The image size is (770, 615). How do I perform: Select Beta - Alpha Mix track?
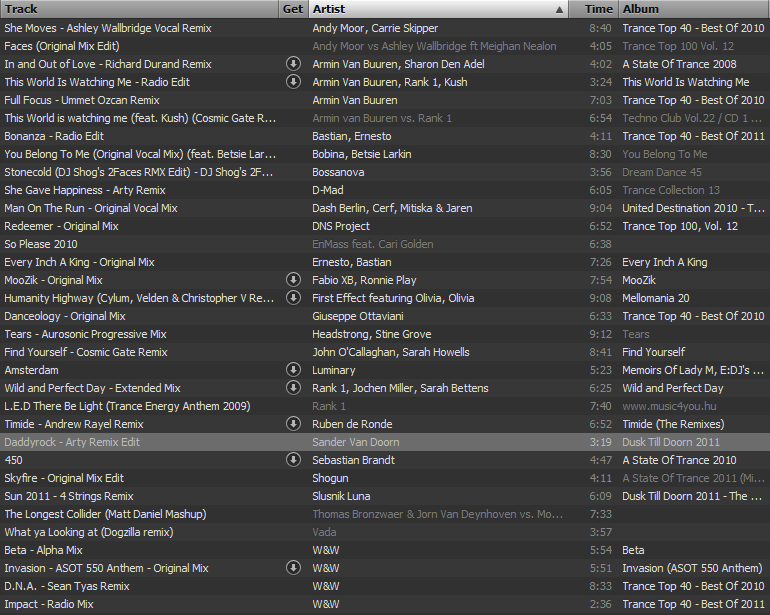(x=43, y=550)
